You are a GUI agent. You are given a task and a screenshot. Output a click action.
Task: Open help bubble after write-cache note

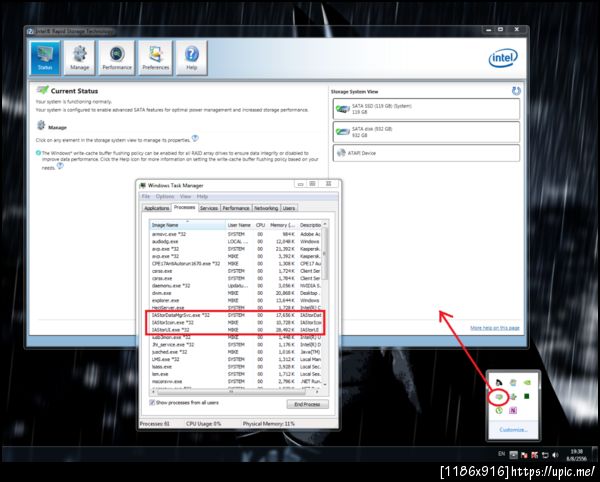pos(60,166)
